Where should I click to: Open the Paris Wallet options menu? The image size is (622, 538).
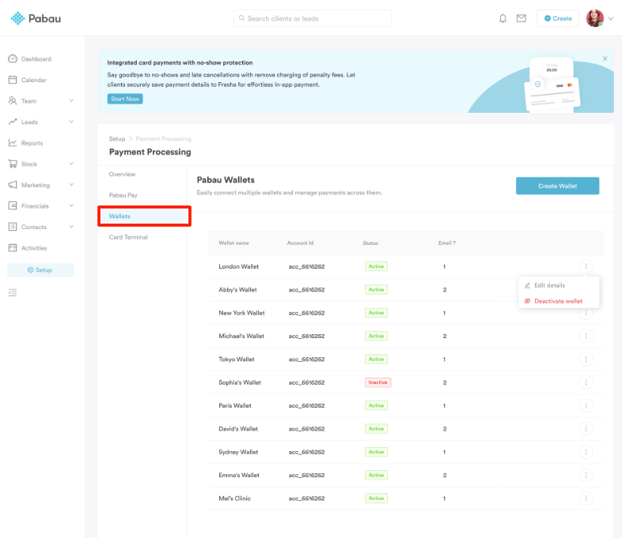point(586,405)
